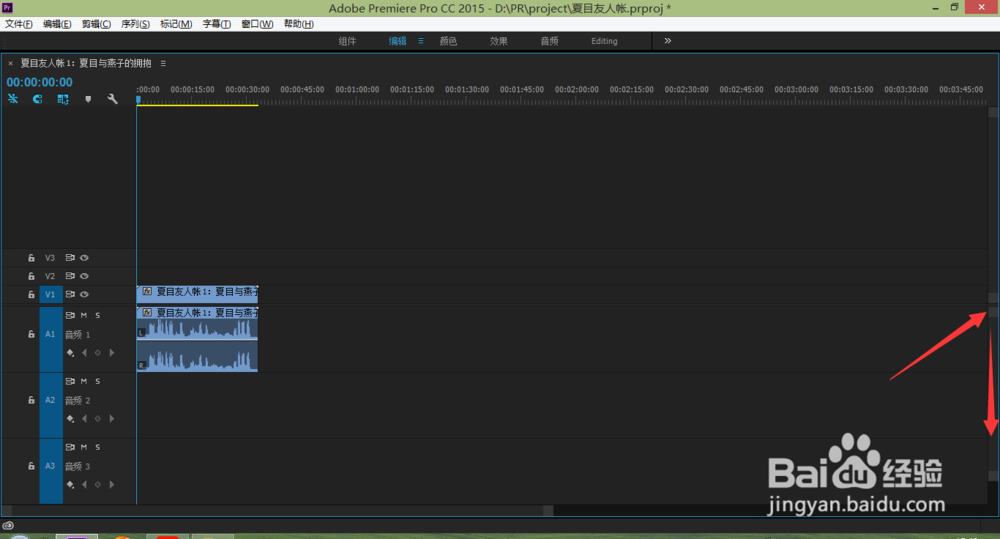This screenshot has height=539, width=1000.
Task: Toggle sync lock on A3 track
Action: pyautogui.click(x=70, y=447)
